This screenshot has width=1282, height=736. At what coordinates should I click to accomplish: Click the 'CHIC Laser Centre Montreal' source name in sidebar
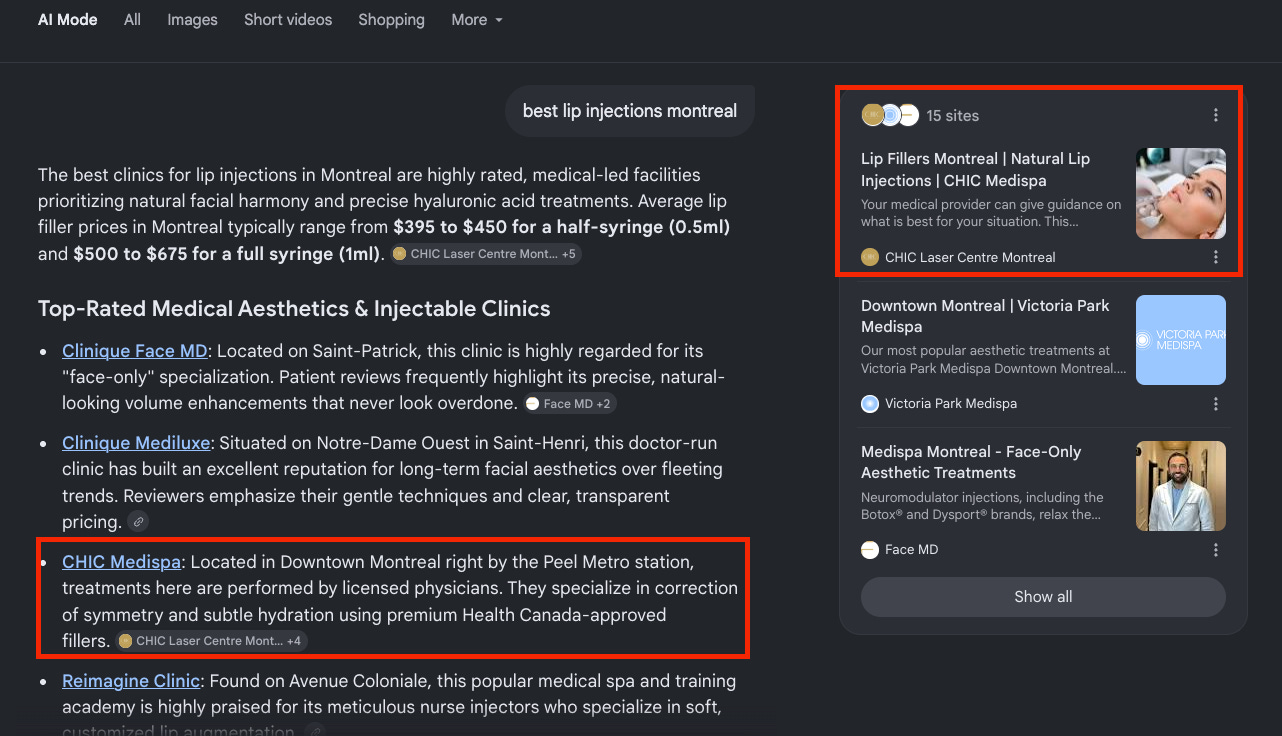970,258
